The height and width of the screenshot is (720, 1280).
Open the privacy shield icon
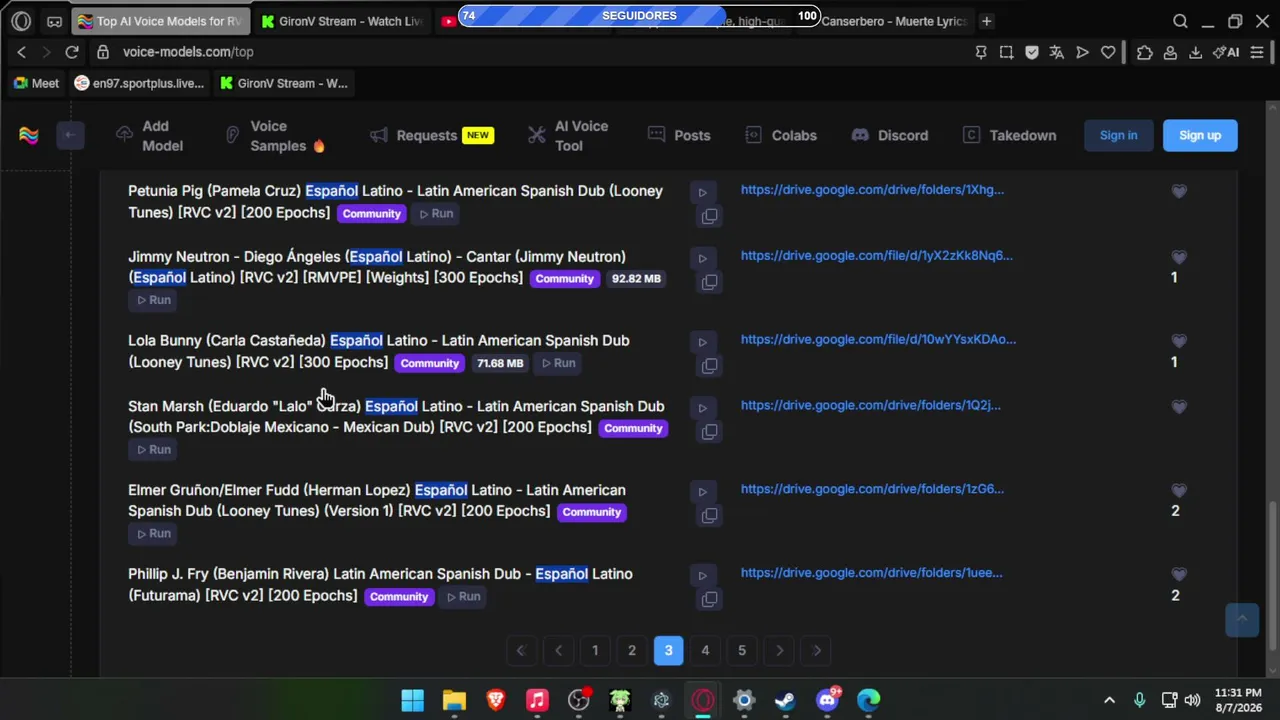(x=1032, y=52)
